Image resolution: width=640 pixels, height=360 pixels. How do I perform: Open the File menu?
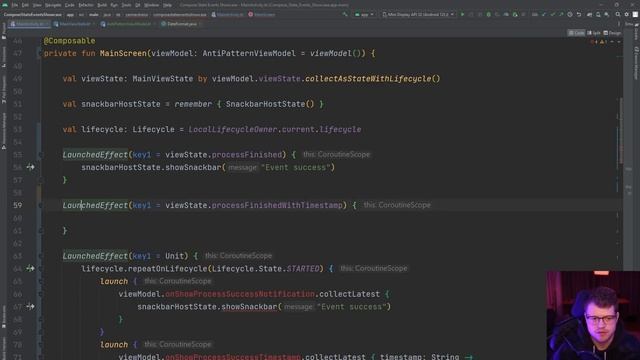pos(15,5)
